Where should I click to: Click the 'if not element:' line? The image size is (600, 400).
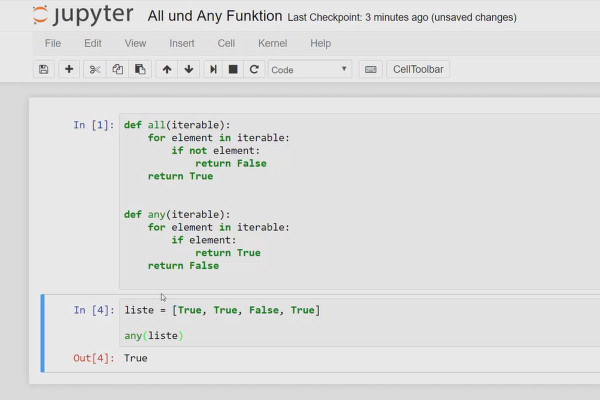[216, 150]
